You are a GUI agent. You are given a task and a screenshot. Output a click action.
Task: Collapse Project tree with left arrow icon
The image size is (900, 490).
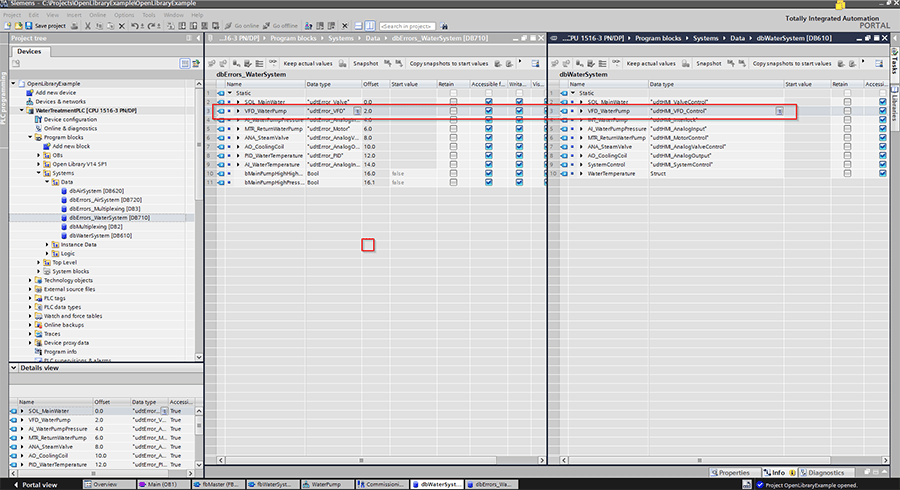(x=199, y=38)
